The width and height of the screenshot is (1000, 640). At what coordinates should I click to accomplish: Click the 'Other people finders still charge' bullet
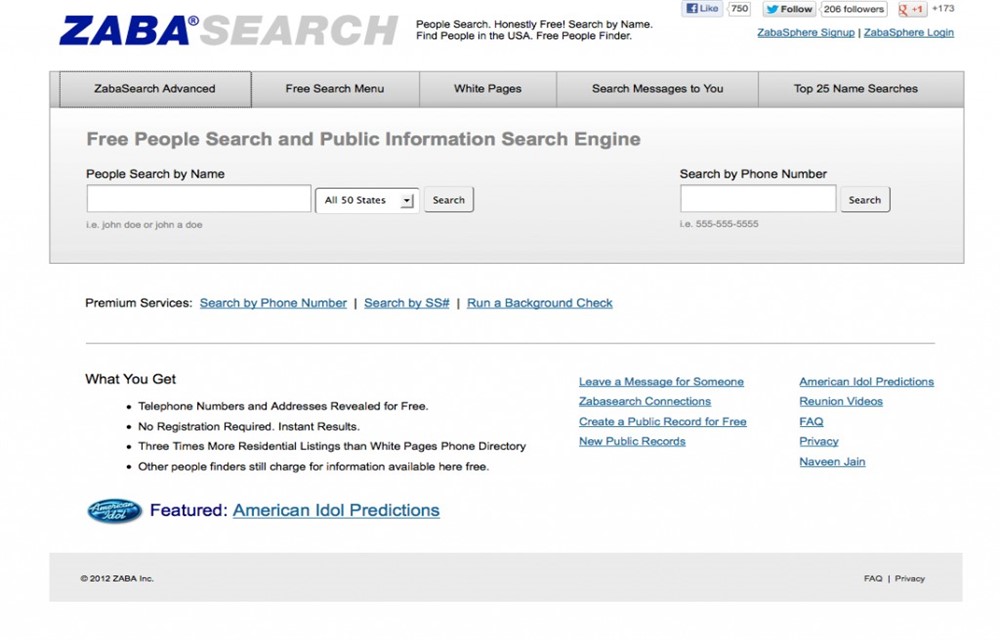[313, 467]
